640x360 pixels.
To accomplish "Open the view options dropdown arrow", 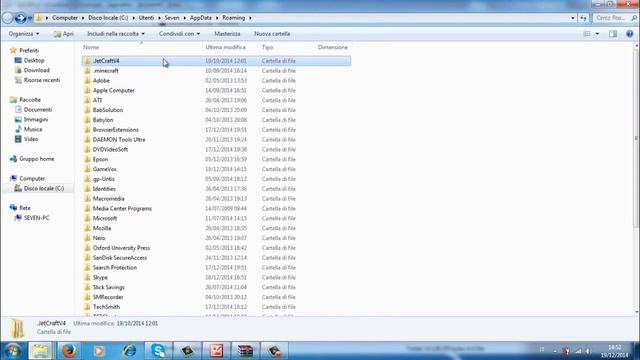I will click(597, 34).
